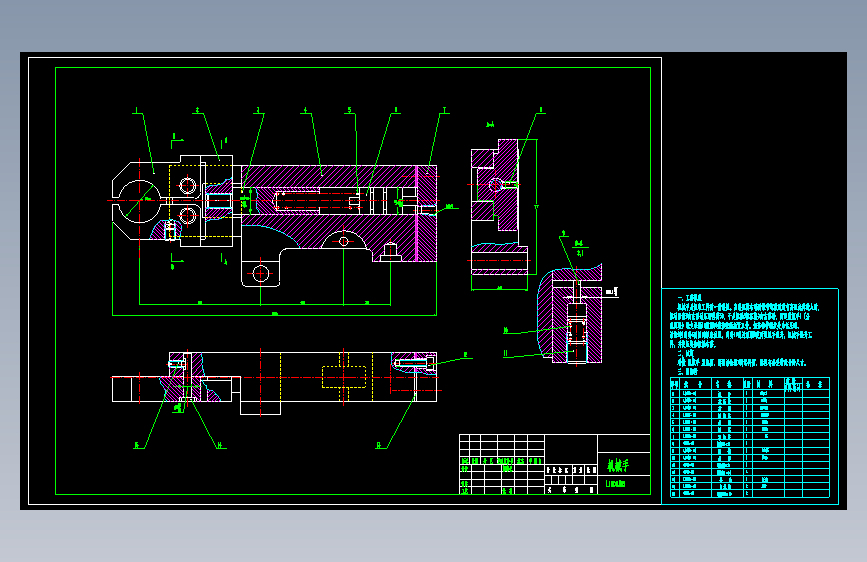Click part callout number 1 label

point(137,111)
